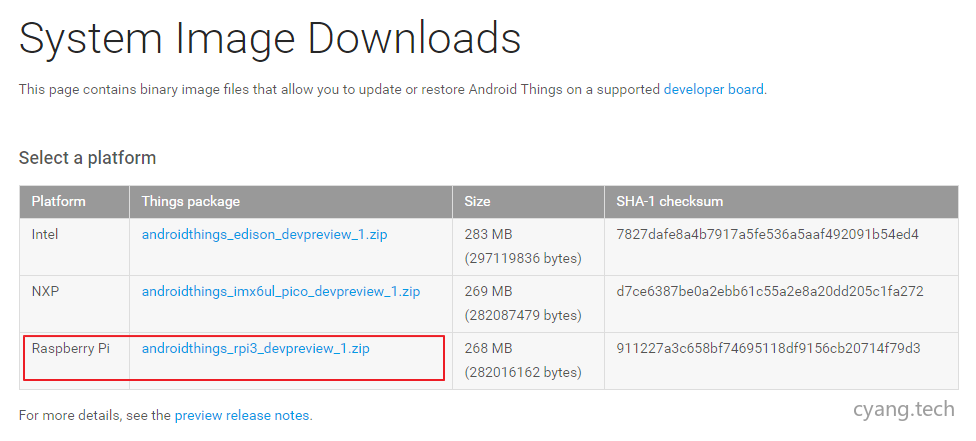Image resolution: width=976 pixels, height=441 pixels.
Task: Select the Raspberry Pi platform cell
Action: click(x=70, y=349)
